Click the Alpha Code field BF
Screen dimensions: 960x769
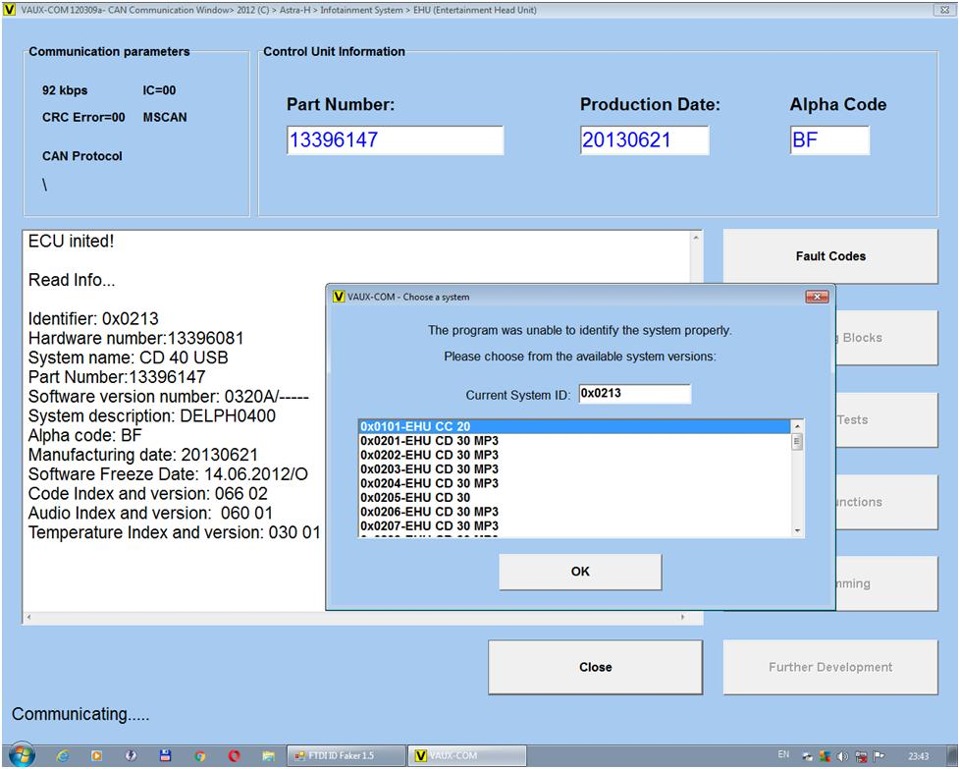point(830,140)
